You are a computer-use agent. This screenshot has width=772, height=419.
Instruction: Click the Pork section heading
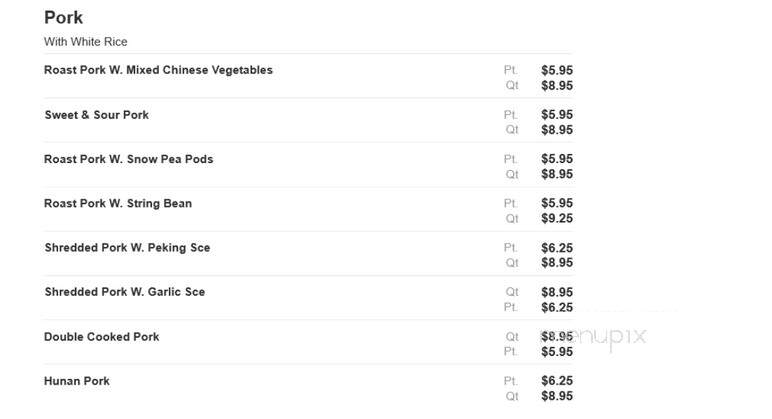64,18
